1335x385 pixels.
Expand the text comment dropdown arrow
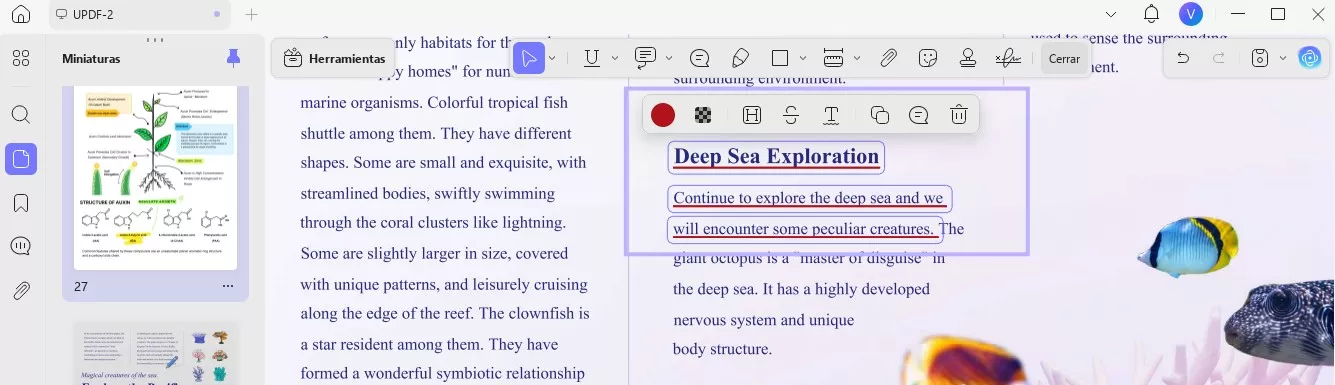669,58
